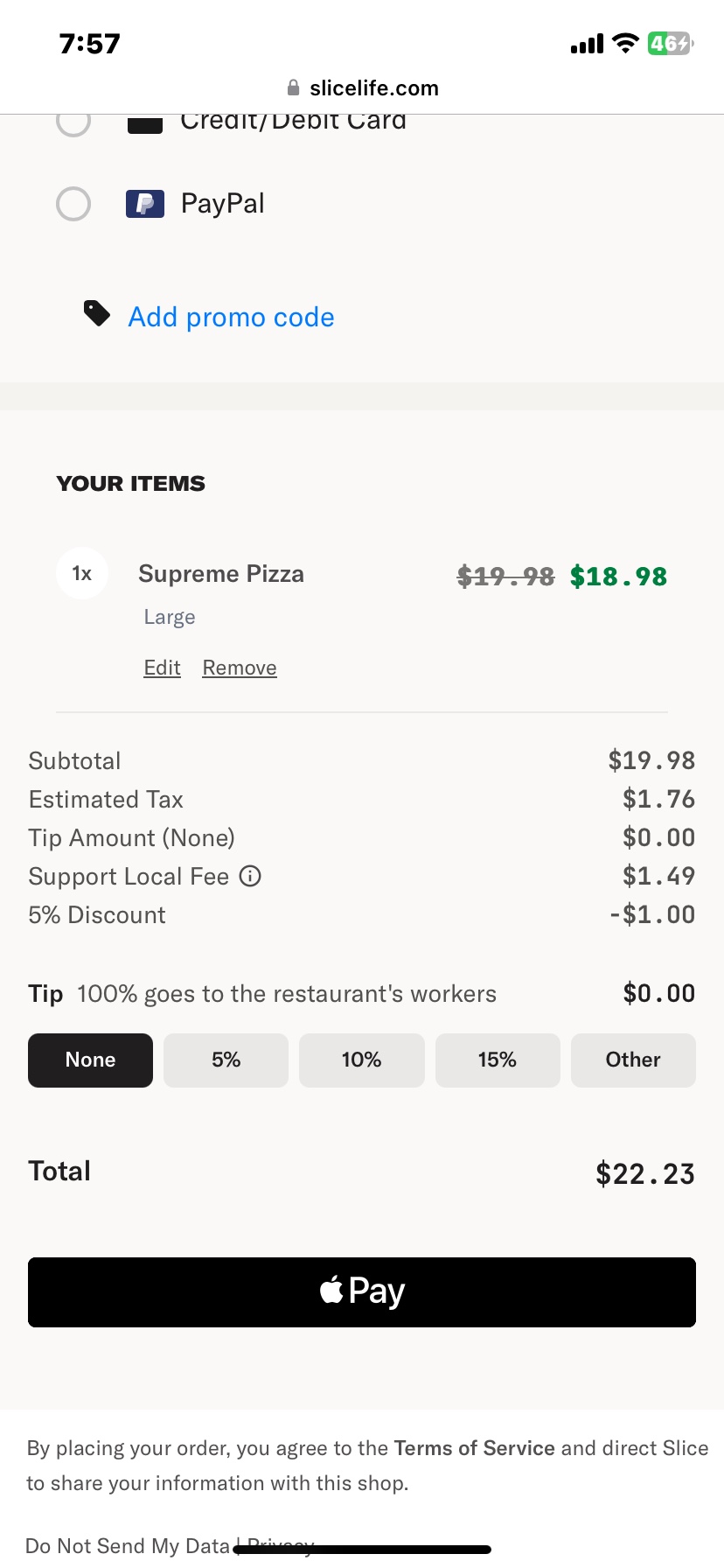This screenshot has height=1568, width=724.
Task: Open the Other tip amount option
Action: [x=633, y=1060]
